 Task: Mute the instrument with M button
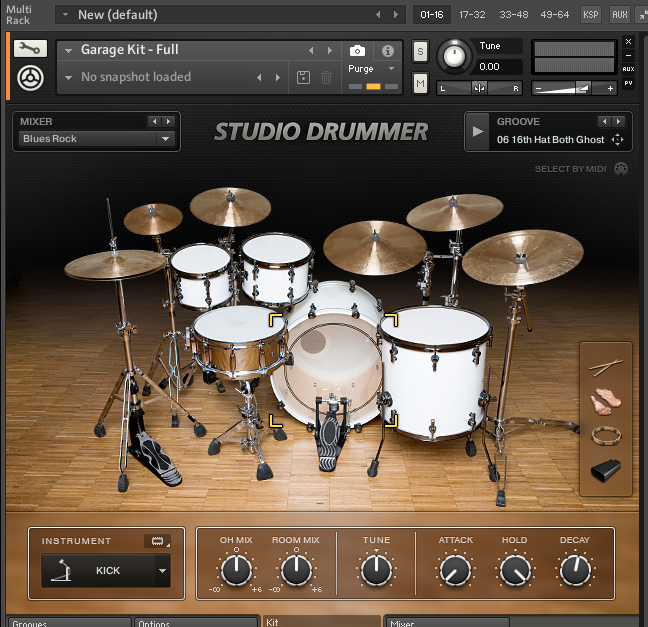(420, 83)
